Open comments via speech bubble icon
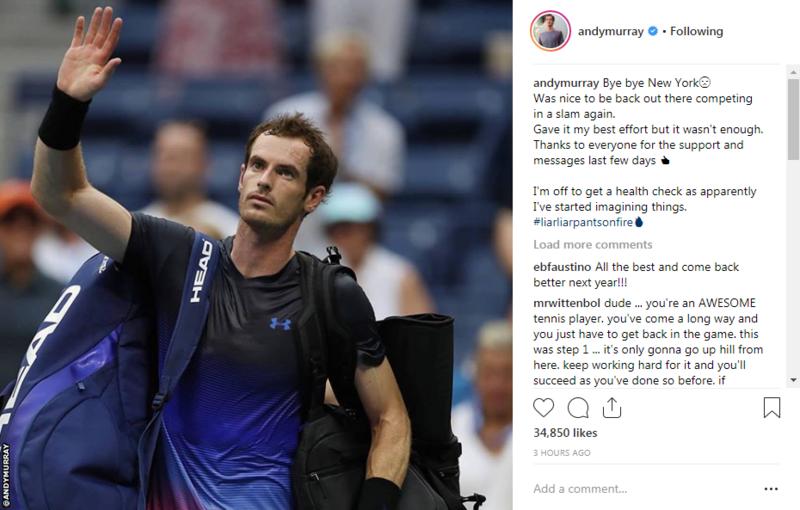This screenshot has width=800, height=510. pos(578,407)
